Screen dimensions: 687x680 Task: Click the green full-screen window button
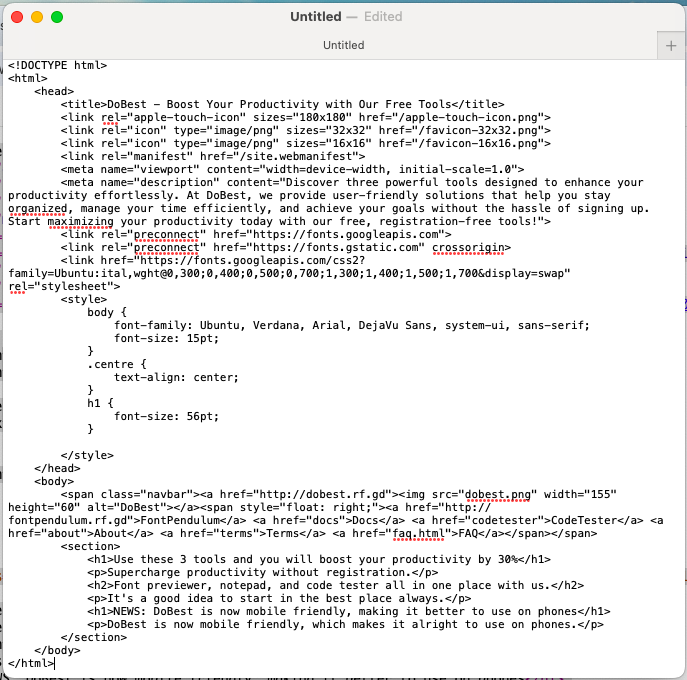(x=57, y=17)
